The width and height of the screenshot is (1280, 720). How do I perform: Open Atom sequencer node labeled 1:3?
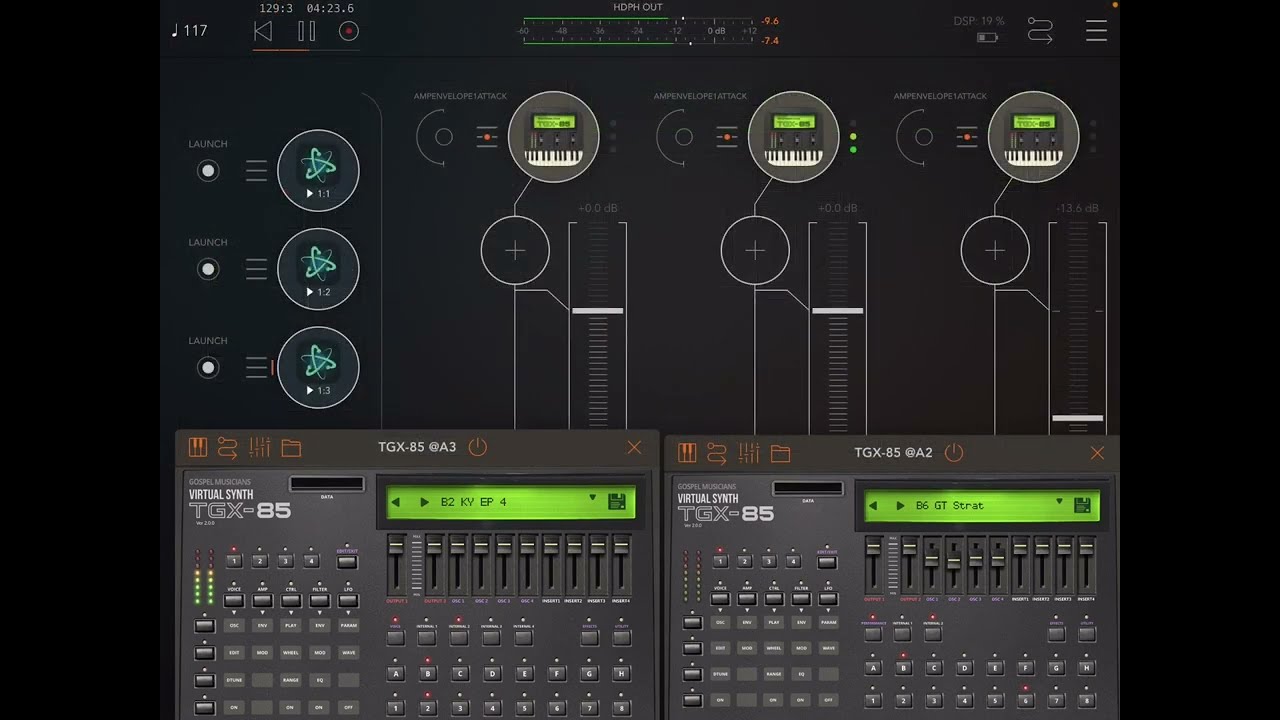click(x=318, y=367)
